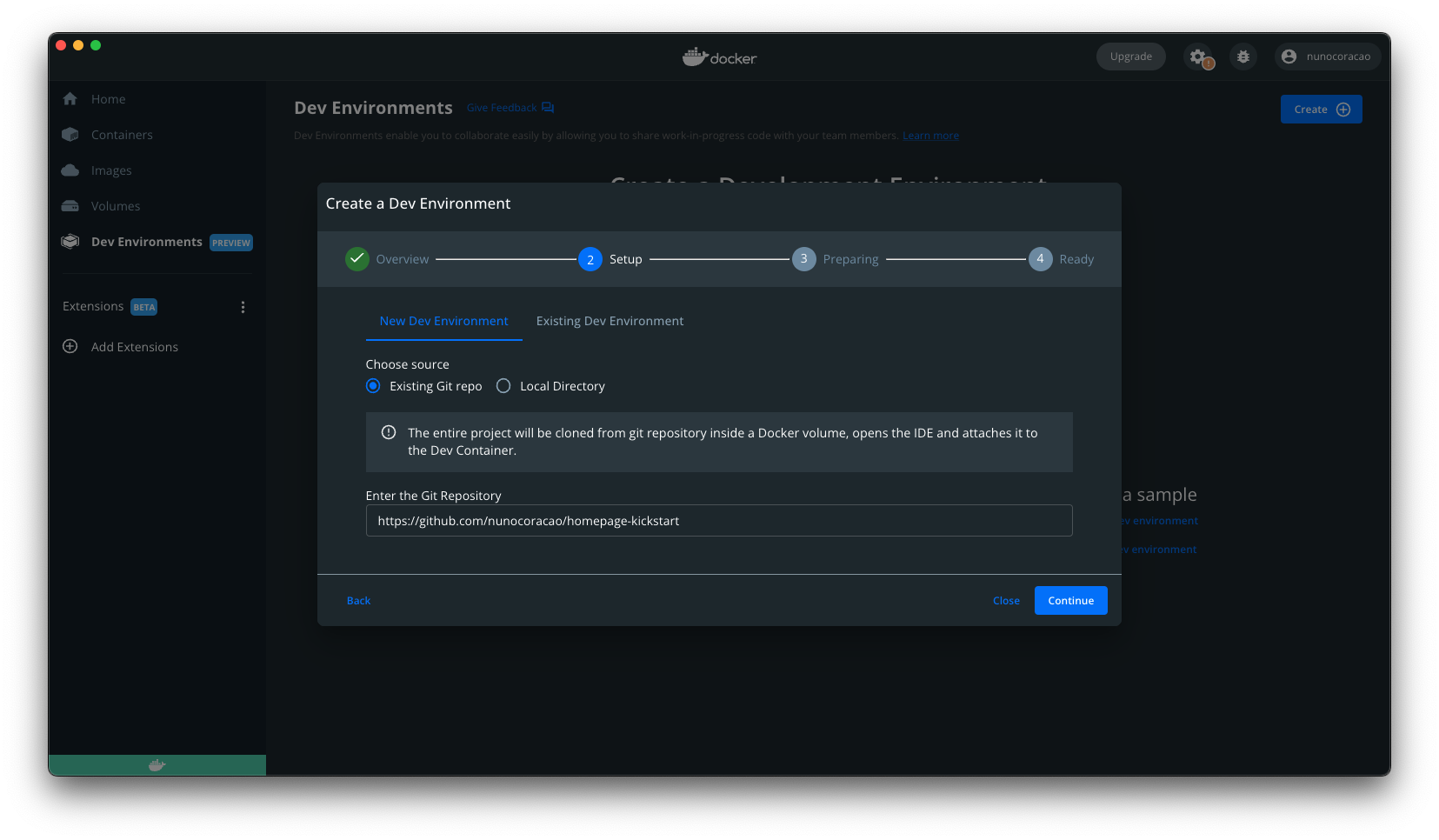Open the Learn more link
Screen dimensions: 1439x840
930,136
